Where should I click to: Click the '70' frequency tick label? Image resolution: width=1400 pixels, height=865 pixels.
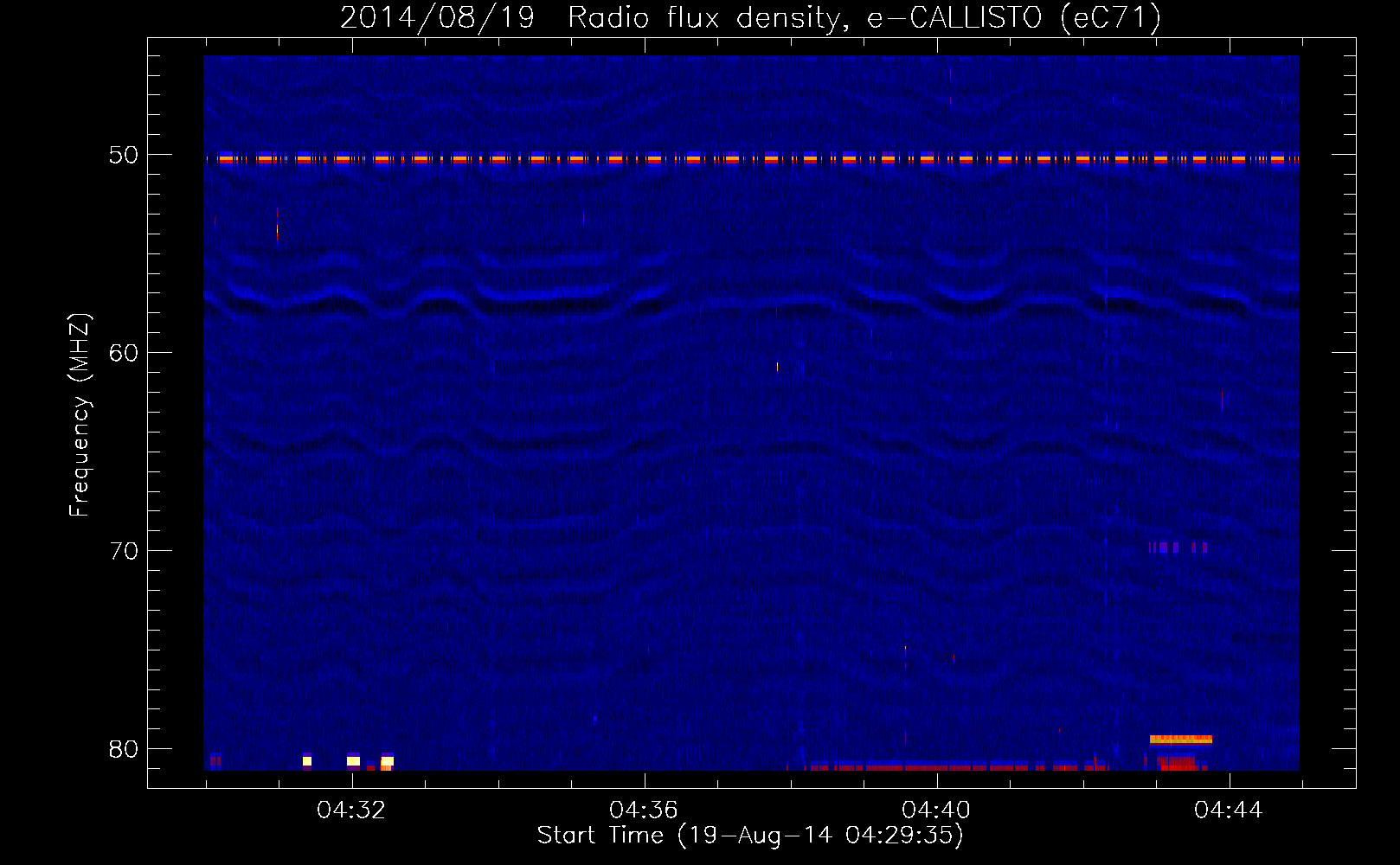pyautogui.click(x=124, y=551)
